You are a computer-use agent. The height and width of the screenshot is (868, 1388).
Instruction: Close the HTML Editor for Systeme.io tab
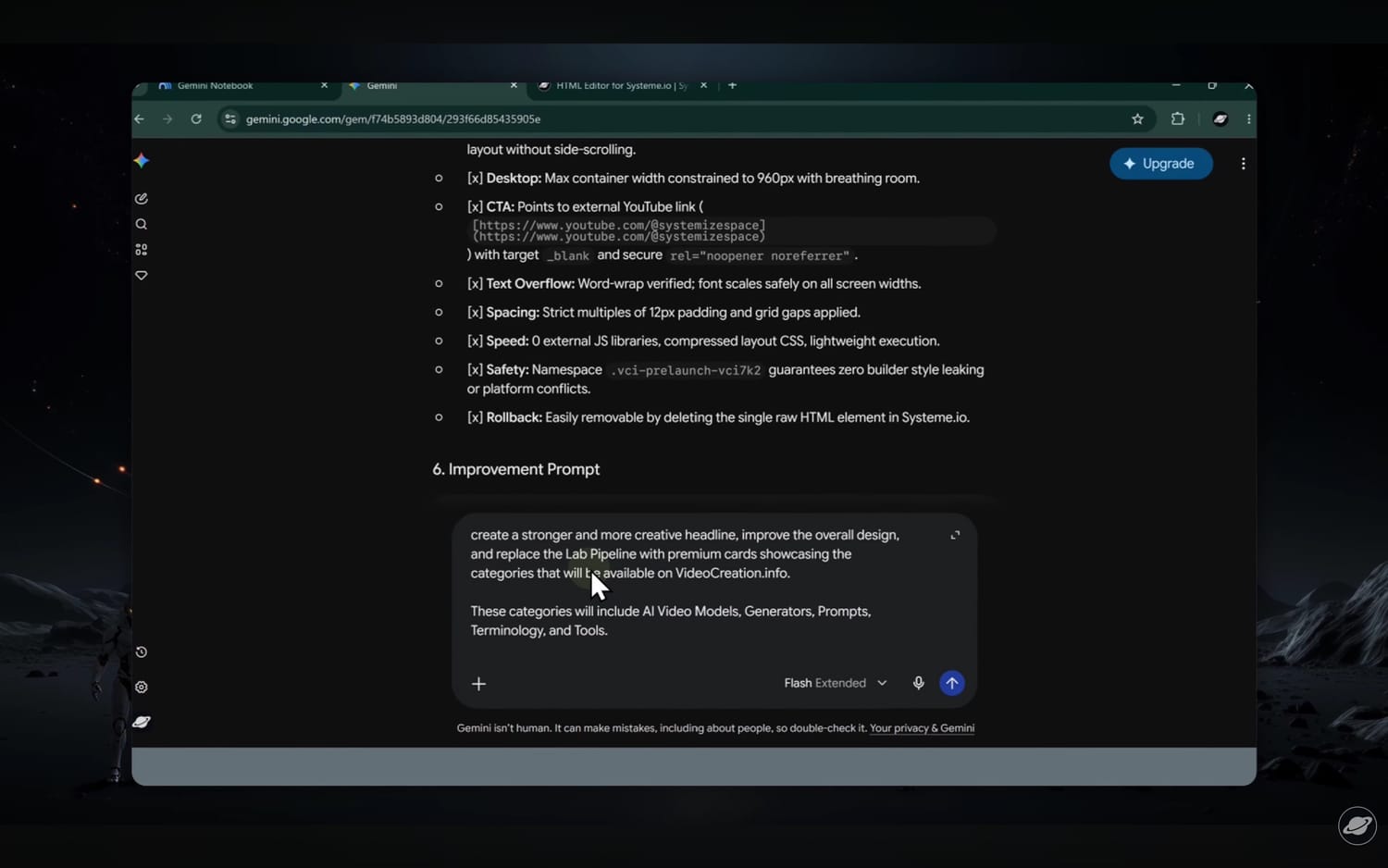pos(703,86)
